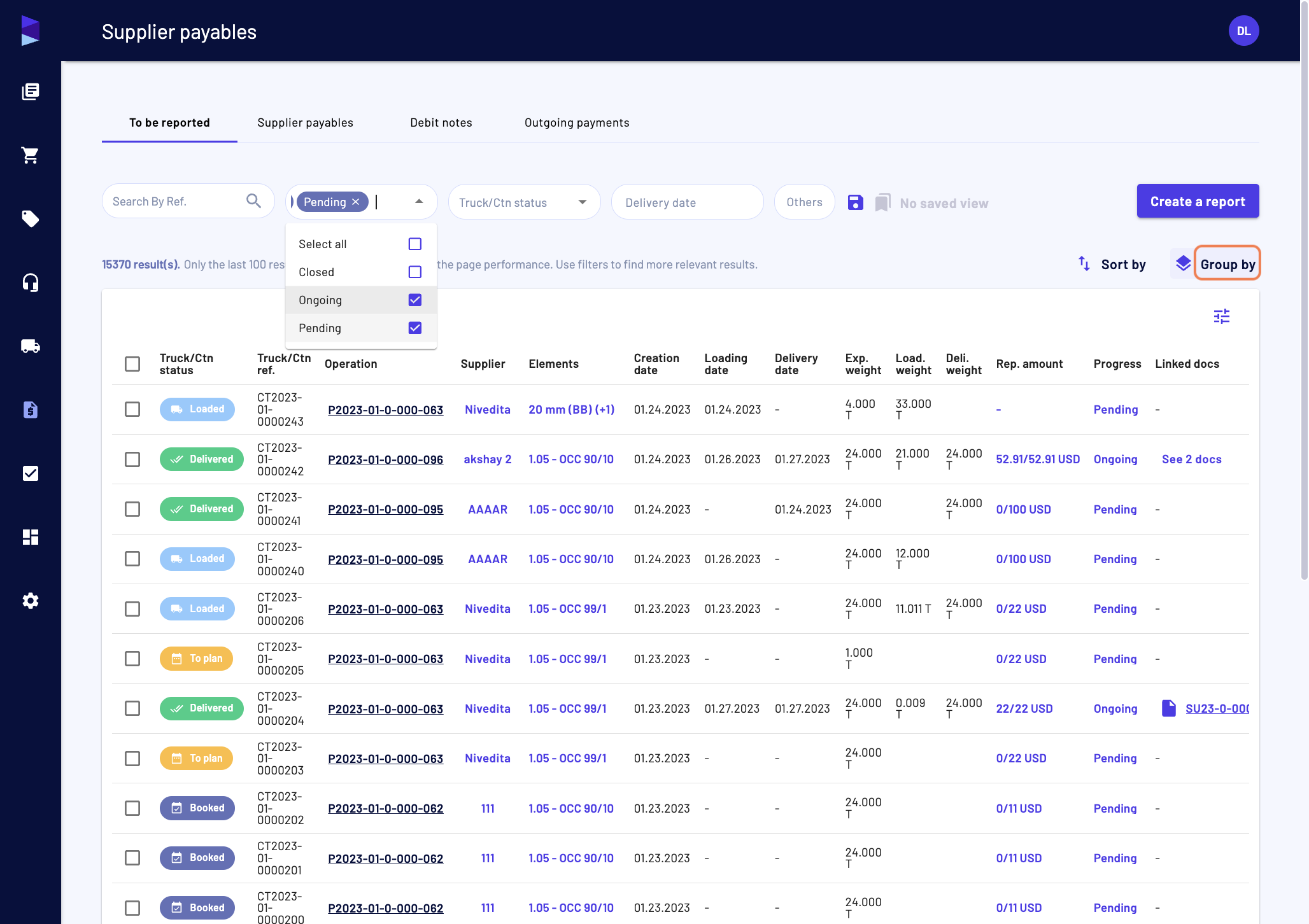
Task: Click the app logo in the sidebar
Action: pos(31,31)
